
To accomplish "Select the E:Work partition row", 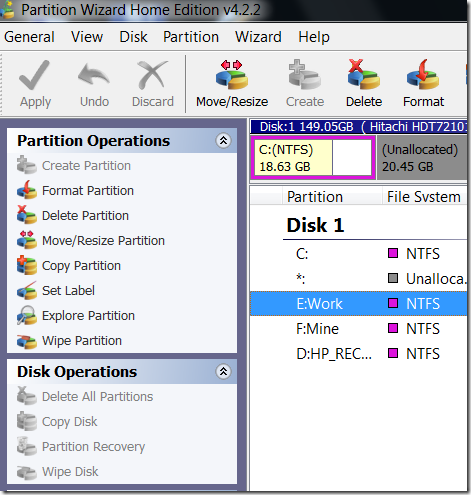I will coord(358,304).
